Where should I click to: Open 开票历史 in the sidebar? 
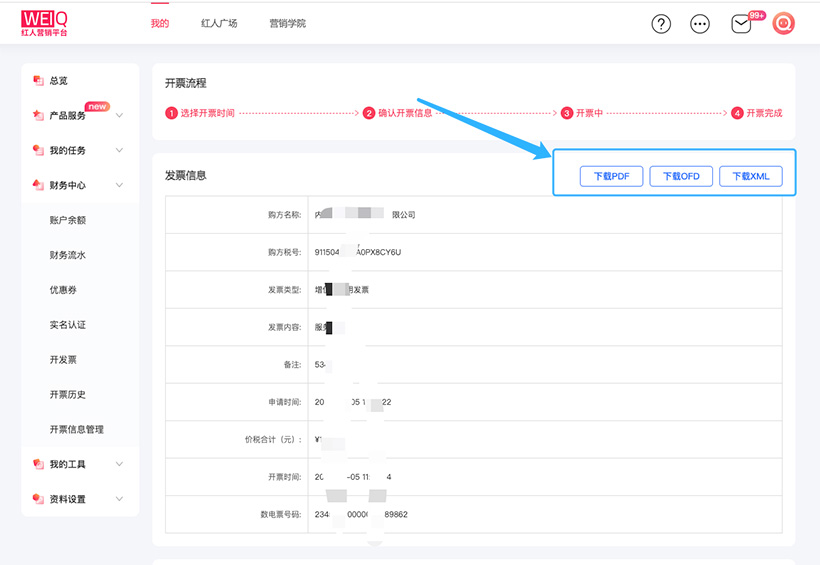coord(67,395)
